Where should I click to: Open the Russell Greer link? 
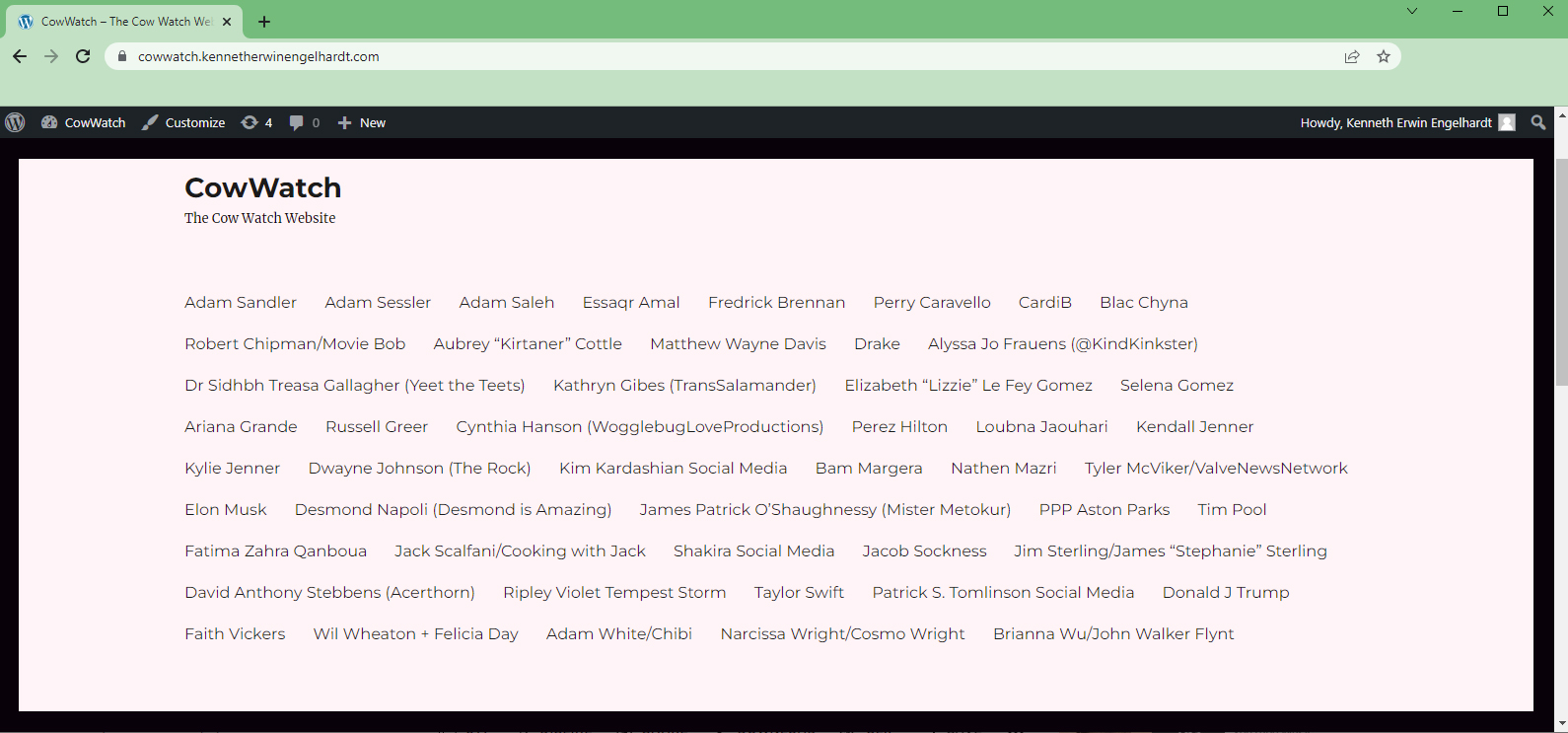377,426
